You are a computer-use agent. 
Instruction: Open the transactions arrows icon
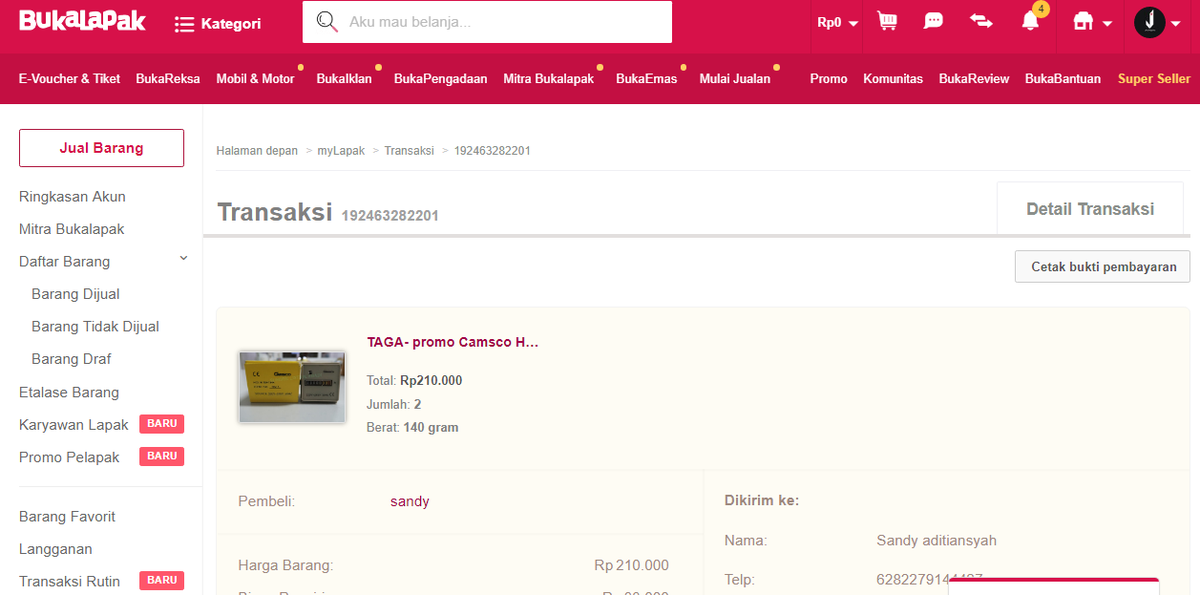[x=981, y=21]
